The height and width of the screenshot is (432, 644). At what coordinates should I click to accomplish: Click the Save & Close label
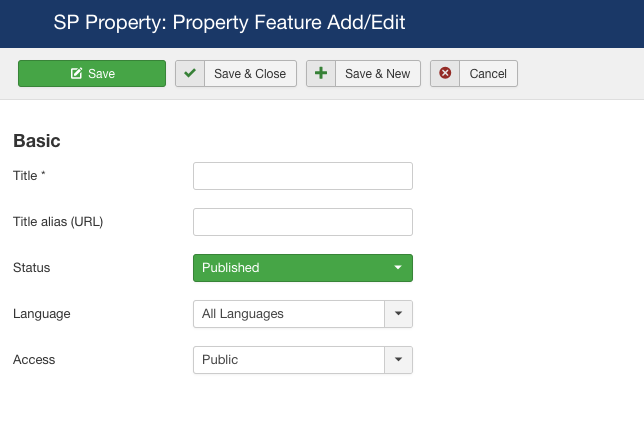pyautogui.click(x=250, y=74)
